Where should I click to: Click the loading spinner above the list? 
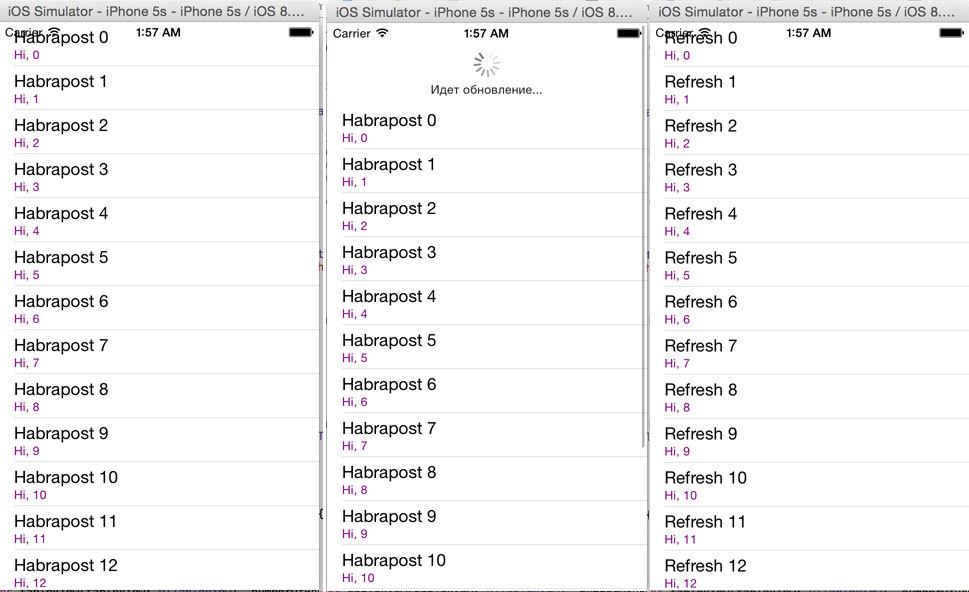coord(486,64)
